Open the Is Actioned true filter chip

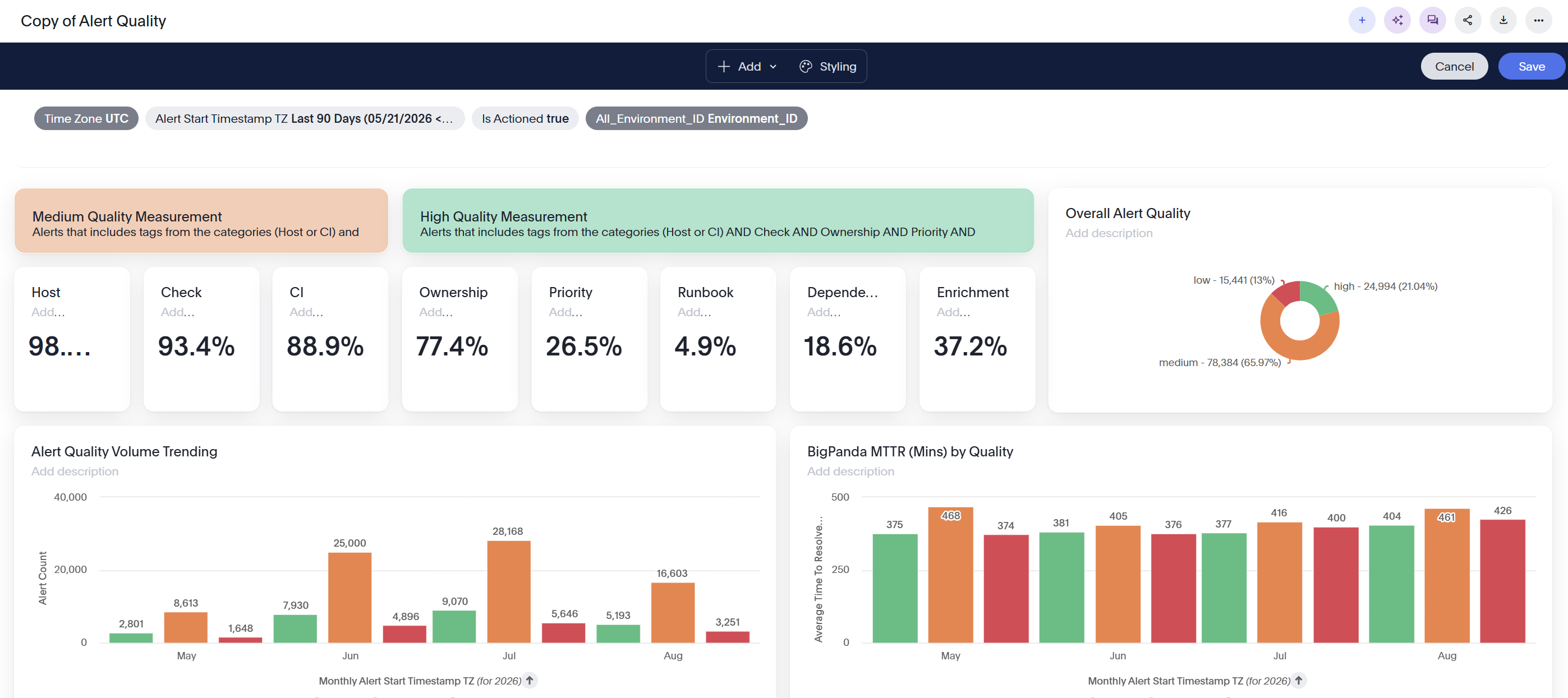[525, 119]
